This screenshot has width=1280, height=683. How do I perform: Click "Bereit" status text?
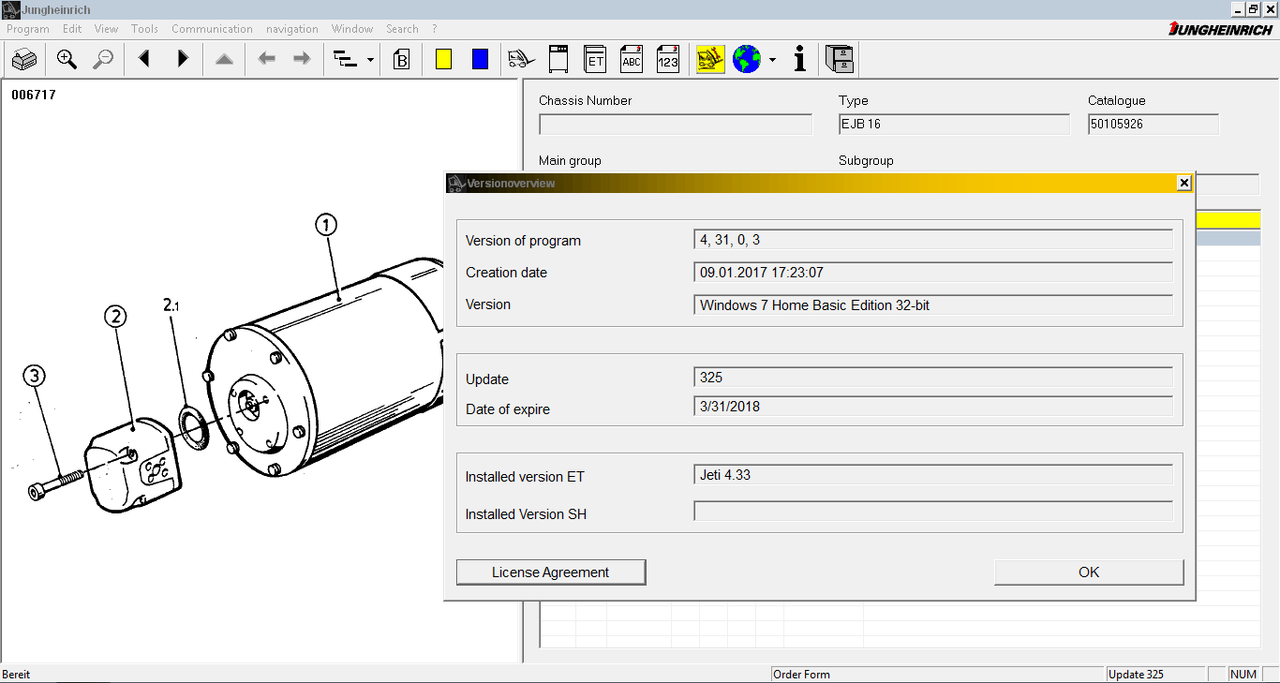[x=16, y=674]
